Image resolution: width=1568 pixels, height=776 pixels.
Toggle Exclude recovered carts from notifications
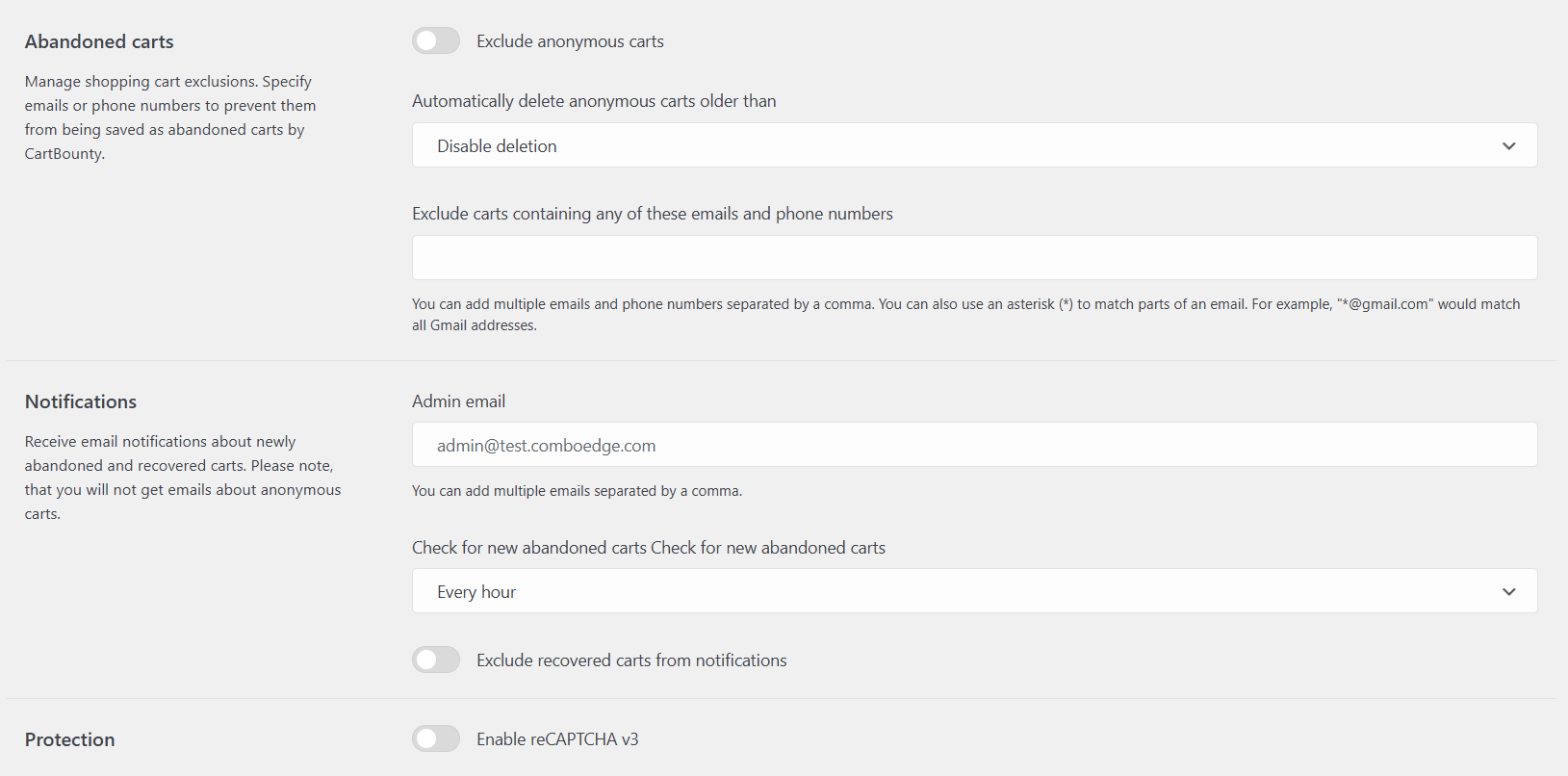(436, 660)
